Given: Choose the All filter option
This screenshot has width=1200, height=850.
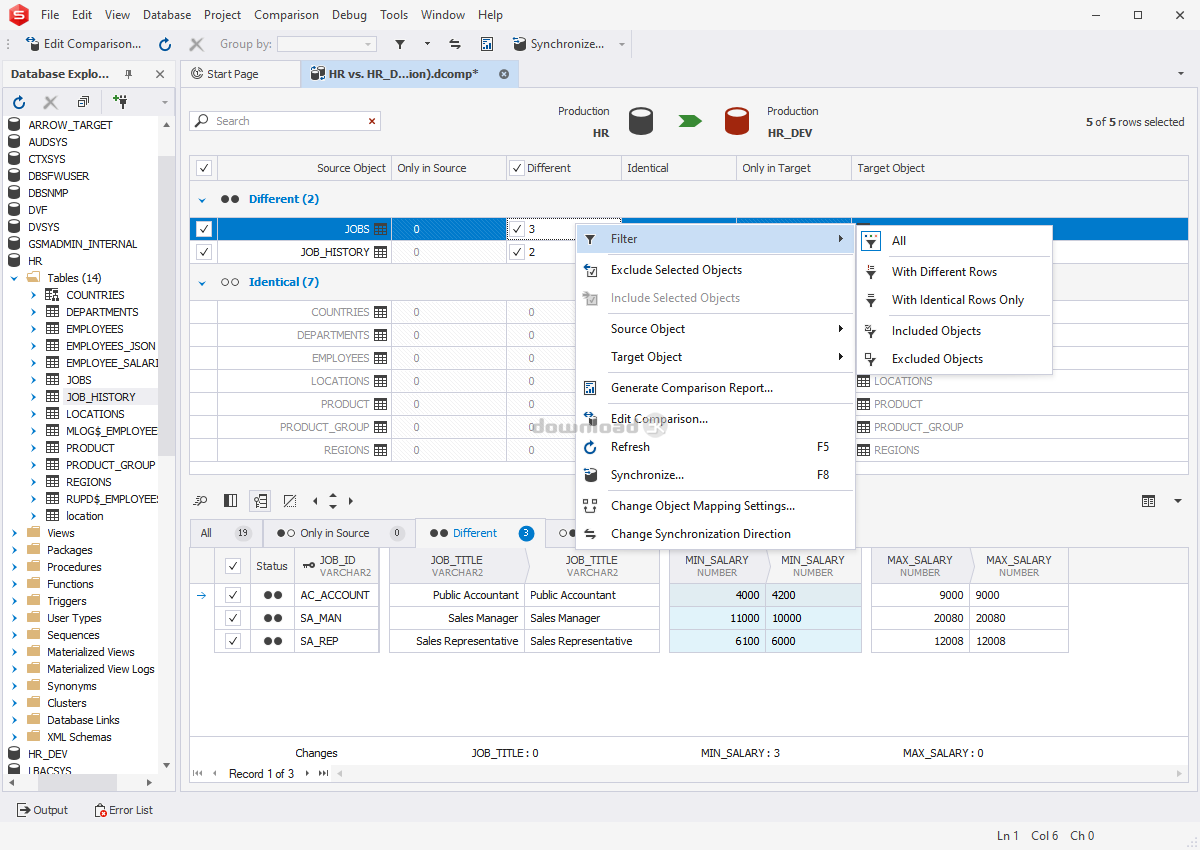Looking at the screenshot, I should [955, 241].
